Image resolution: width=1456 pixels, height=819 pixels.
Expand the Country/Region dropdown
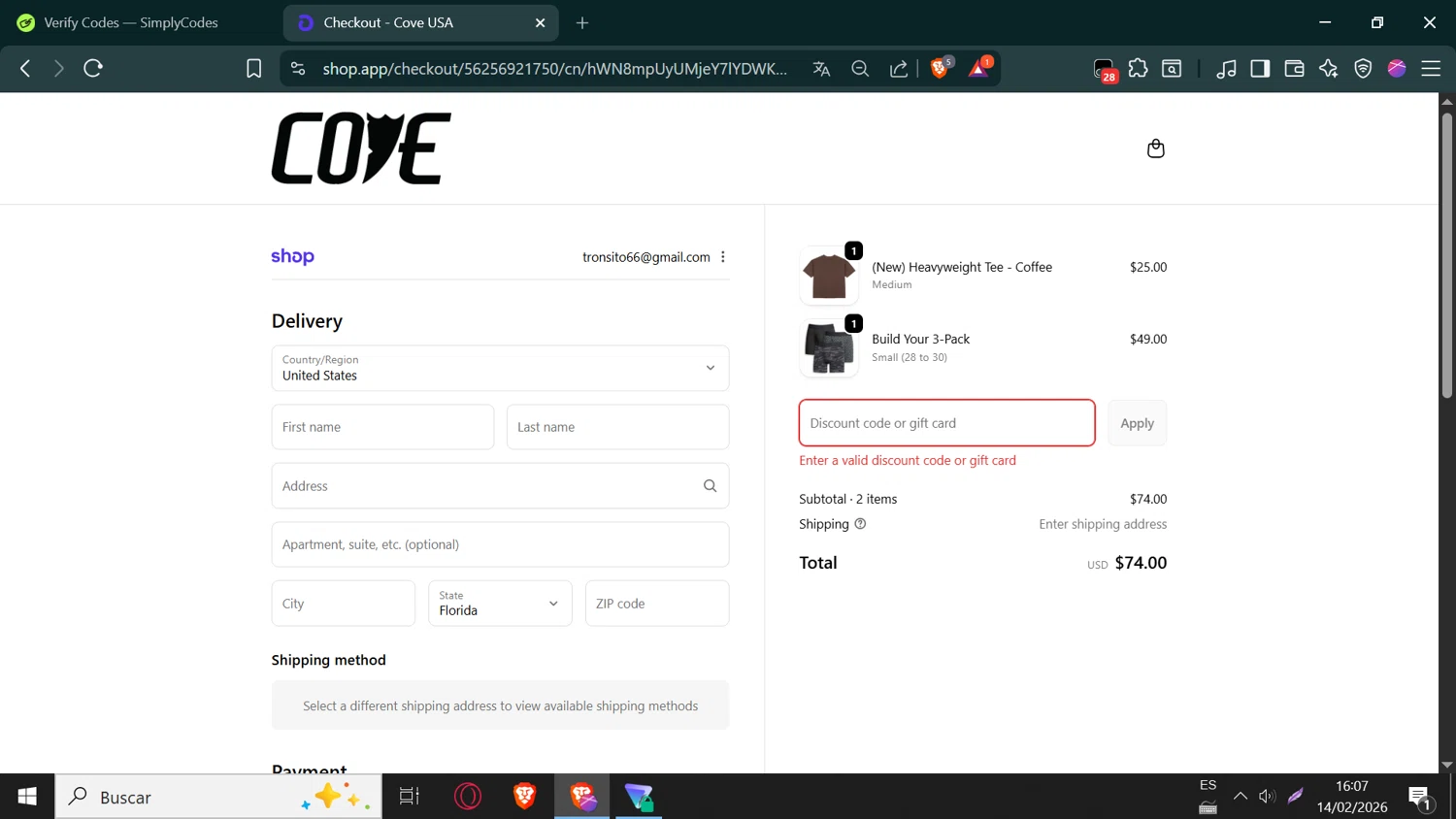pos(500,368)
